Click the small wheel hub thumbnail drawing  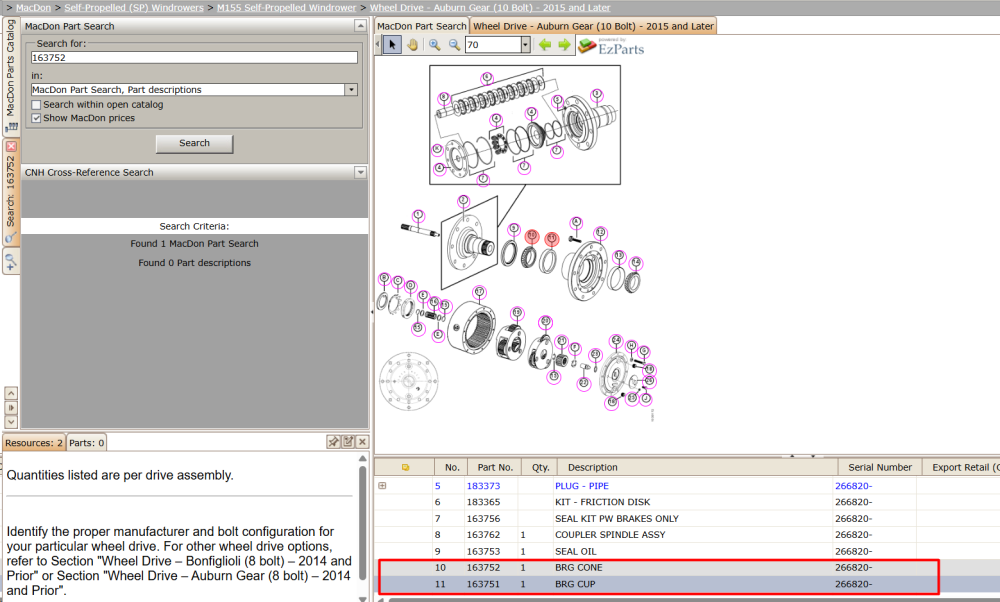(x=409, y=381)
